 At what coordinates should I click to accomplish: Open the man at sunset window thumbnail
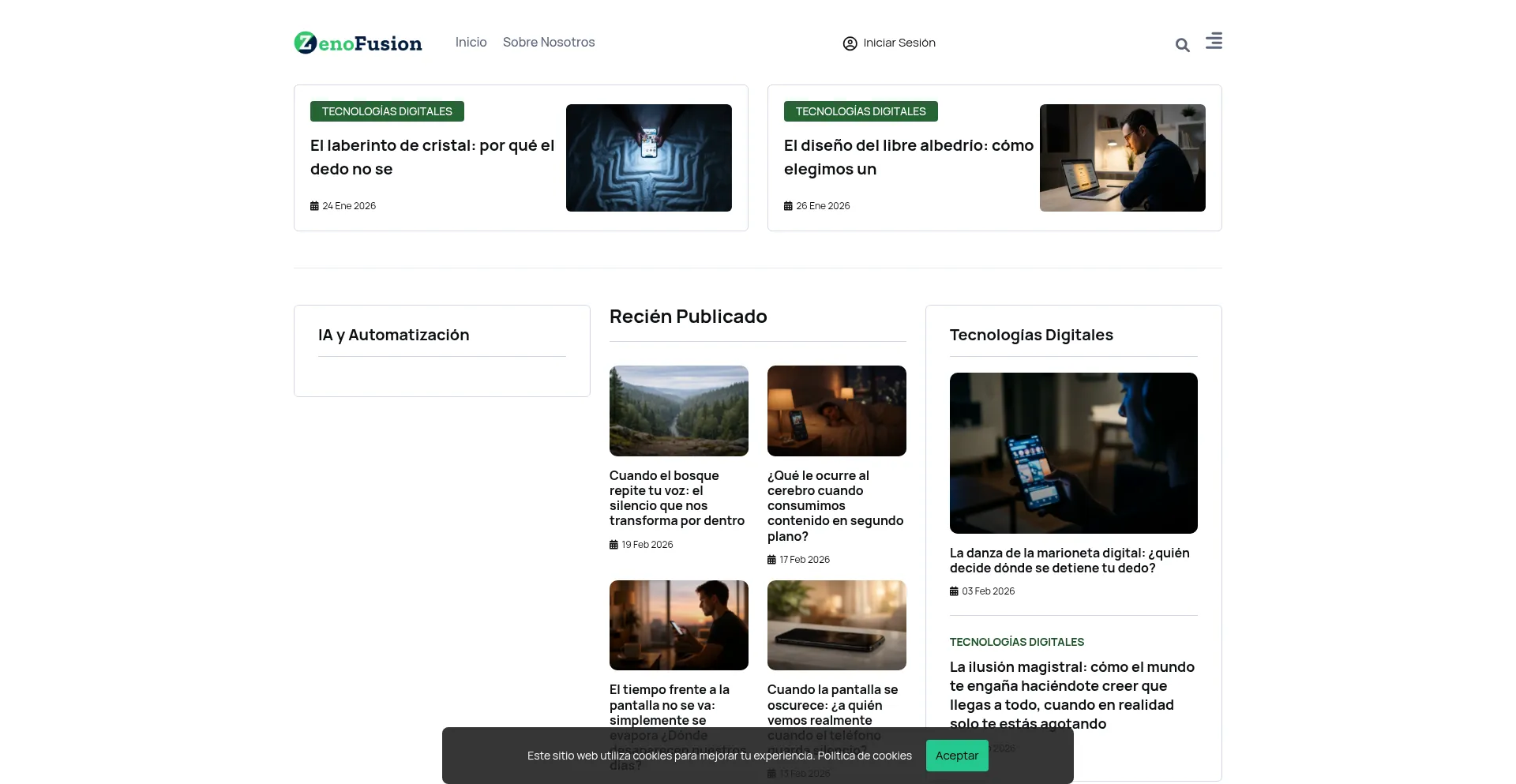click(679, 625)
